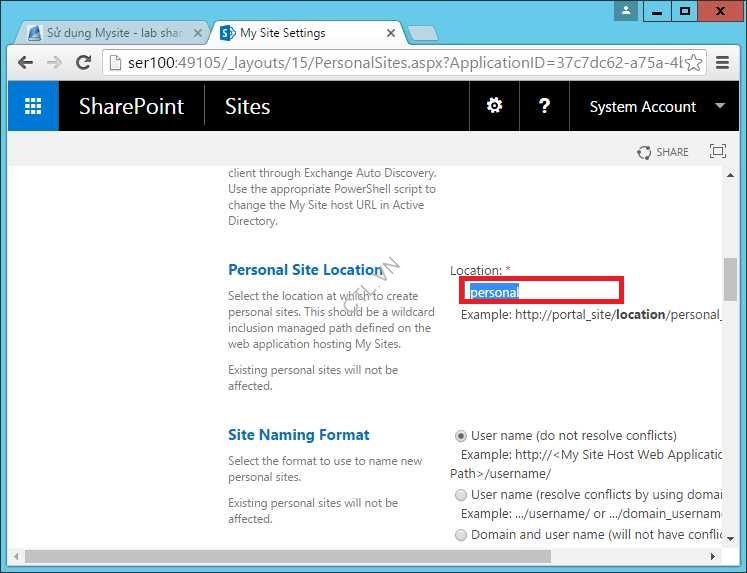Toggle focus on content mode icon
747x573 pixels.
coord(717,152)
